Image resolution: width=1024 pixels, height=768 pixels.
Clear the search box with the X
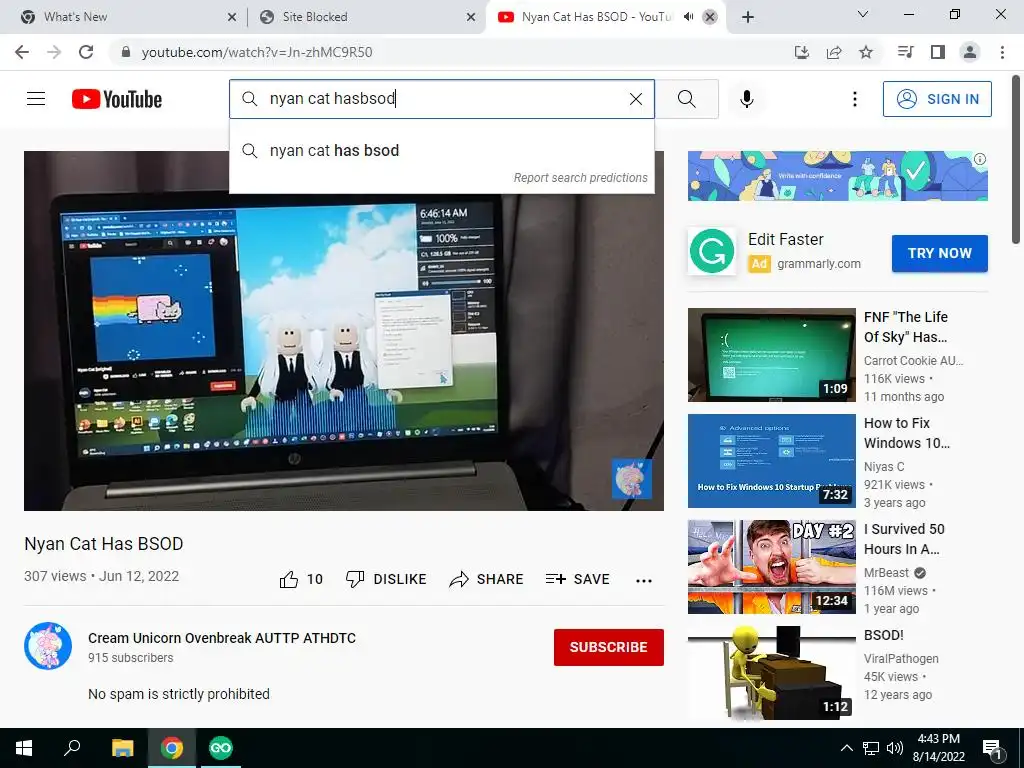click(x=635, y=99)
